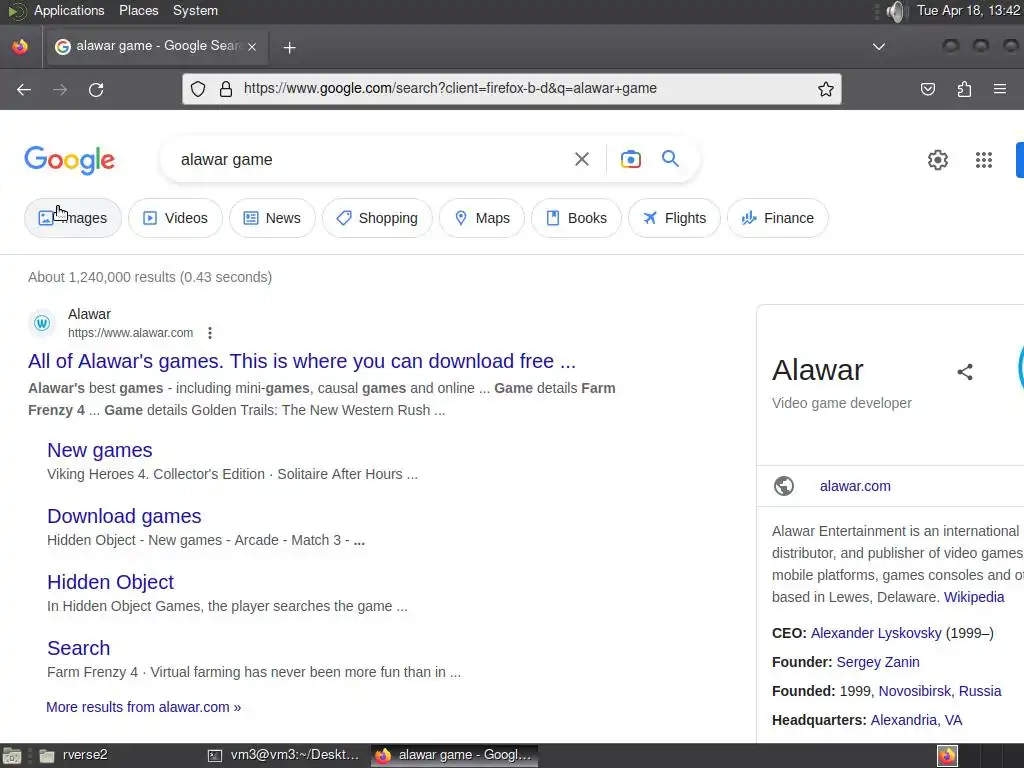Close the alawar game tab
This screenshot has width=1024, height=768.
[252, 46]
